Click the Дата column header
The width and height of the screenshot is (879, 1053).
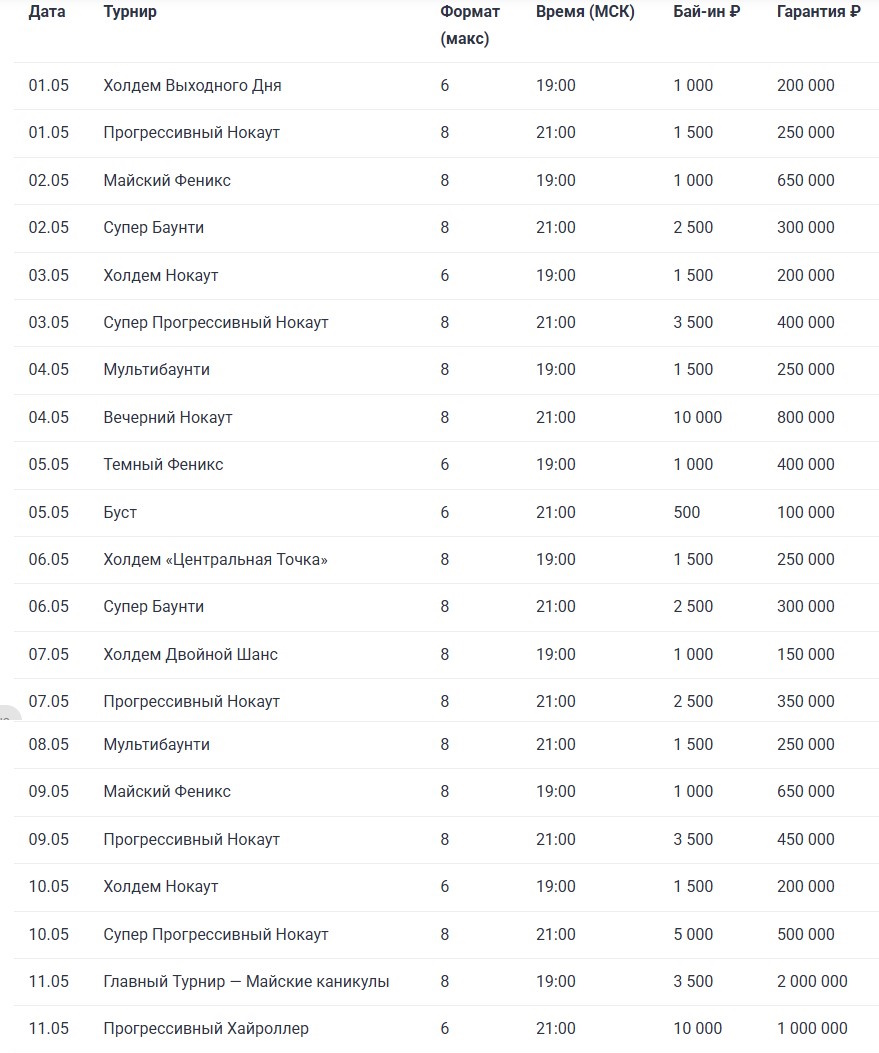pyautogui.click(x=47, y=11)
